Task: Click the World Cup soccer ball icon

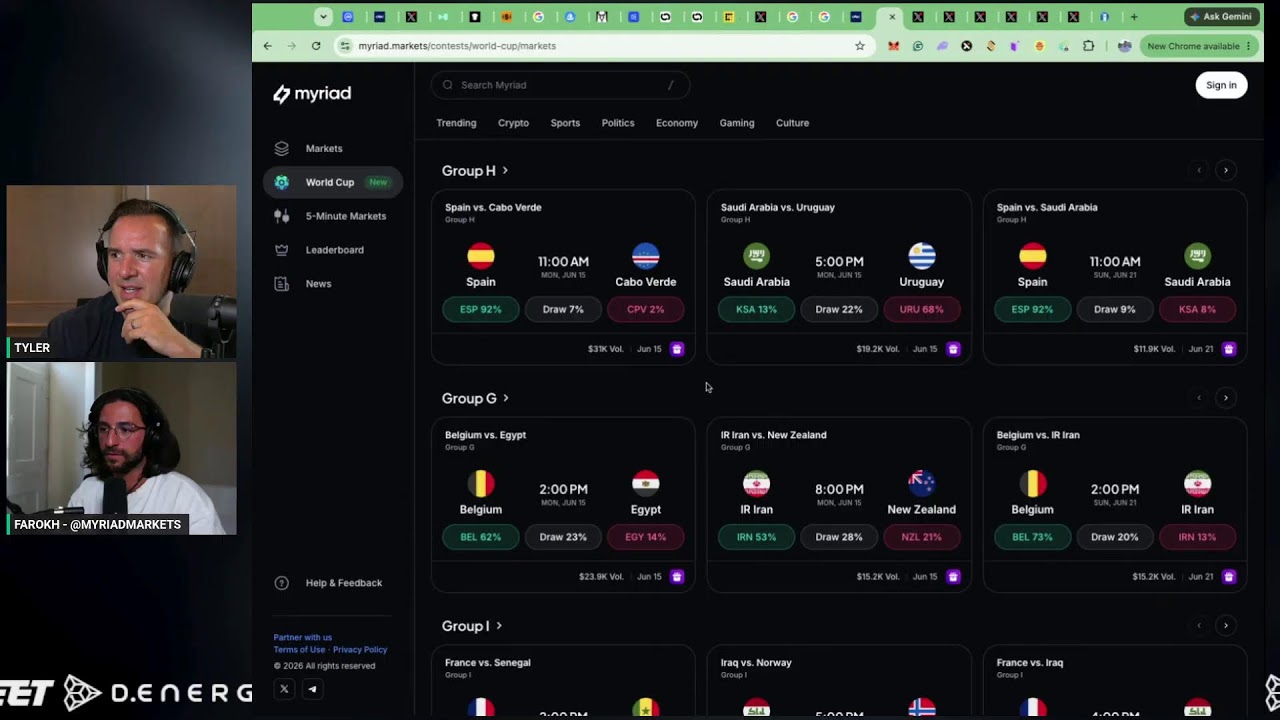Action: (282, 182)
